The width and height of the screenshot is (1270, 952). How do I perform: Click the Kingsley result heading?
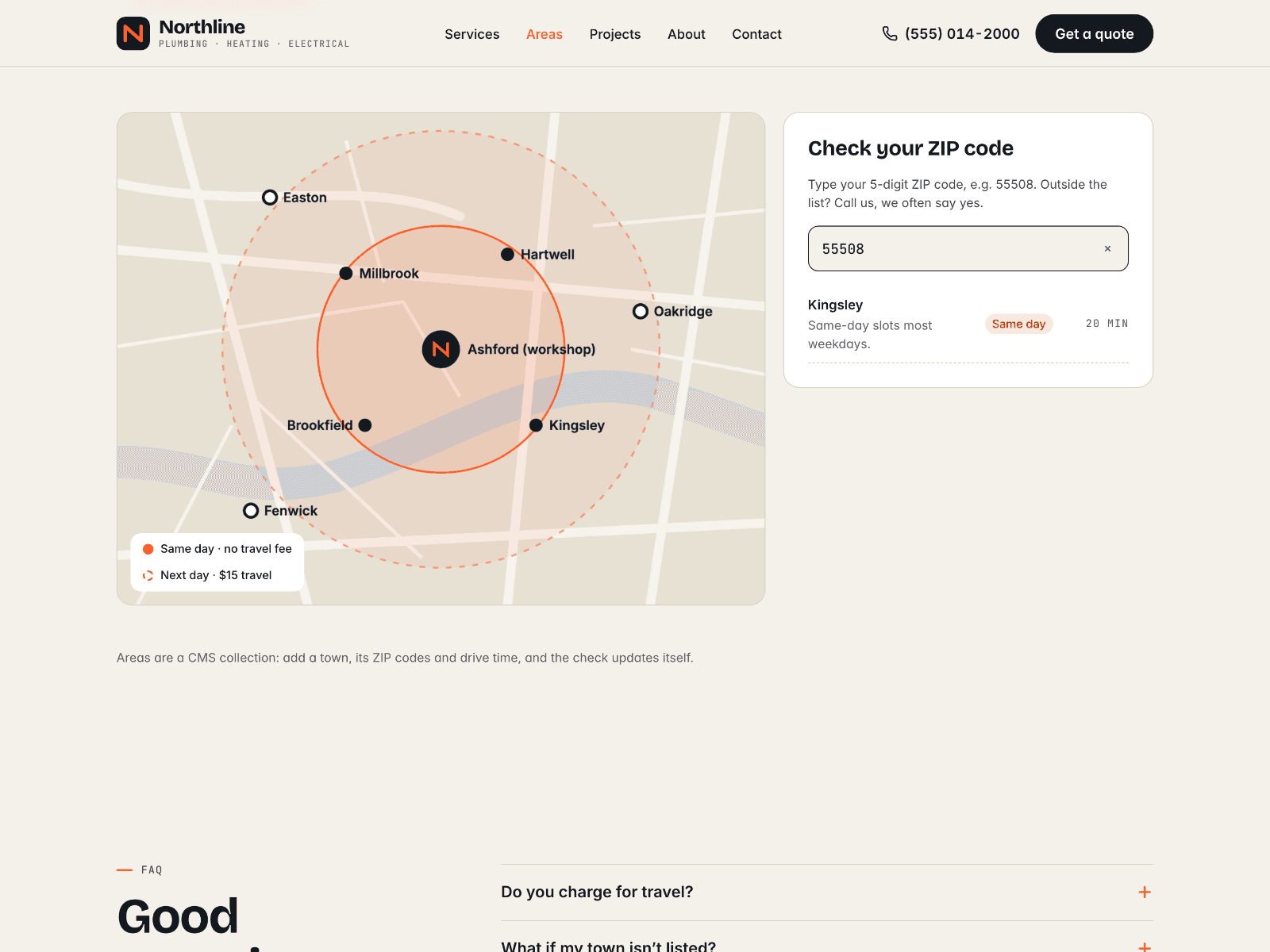(x=835, y=305)
